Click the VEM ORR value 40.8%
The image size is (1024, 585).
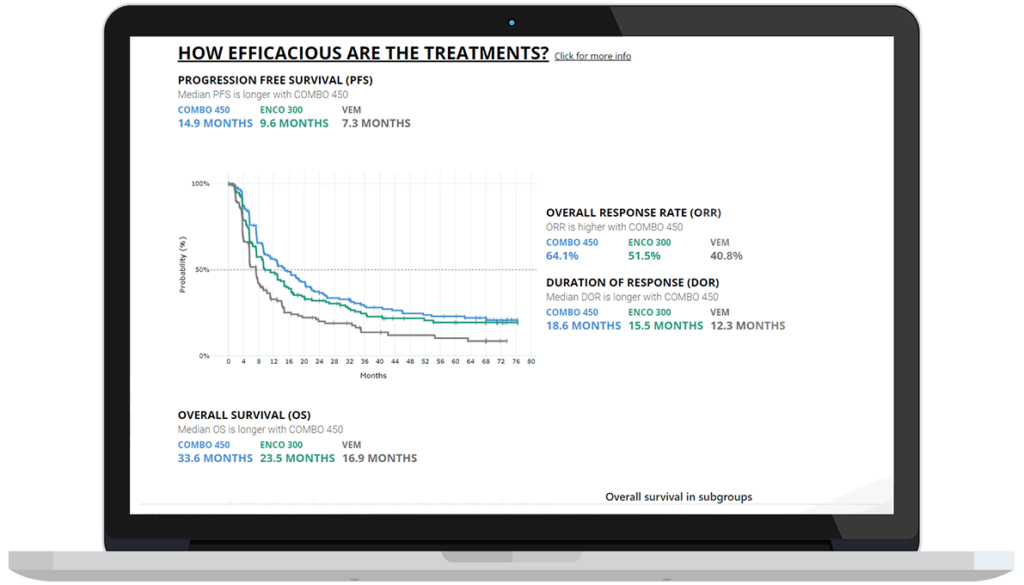tap(726, 256)
